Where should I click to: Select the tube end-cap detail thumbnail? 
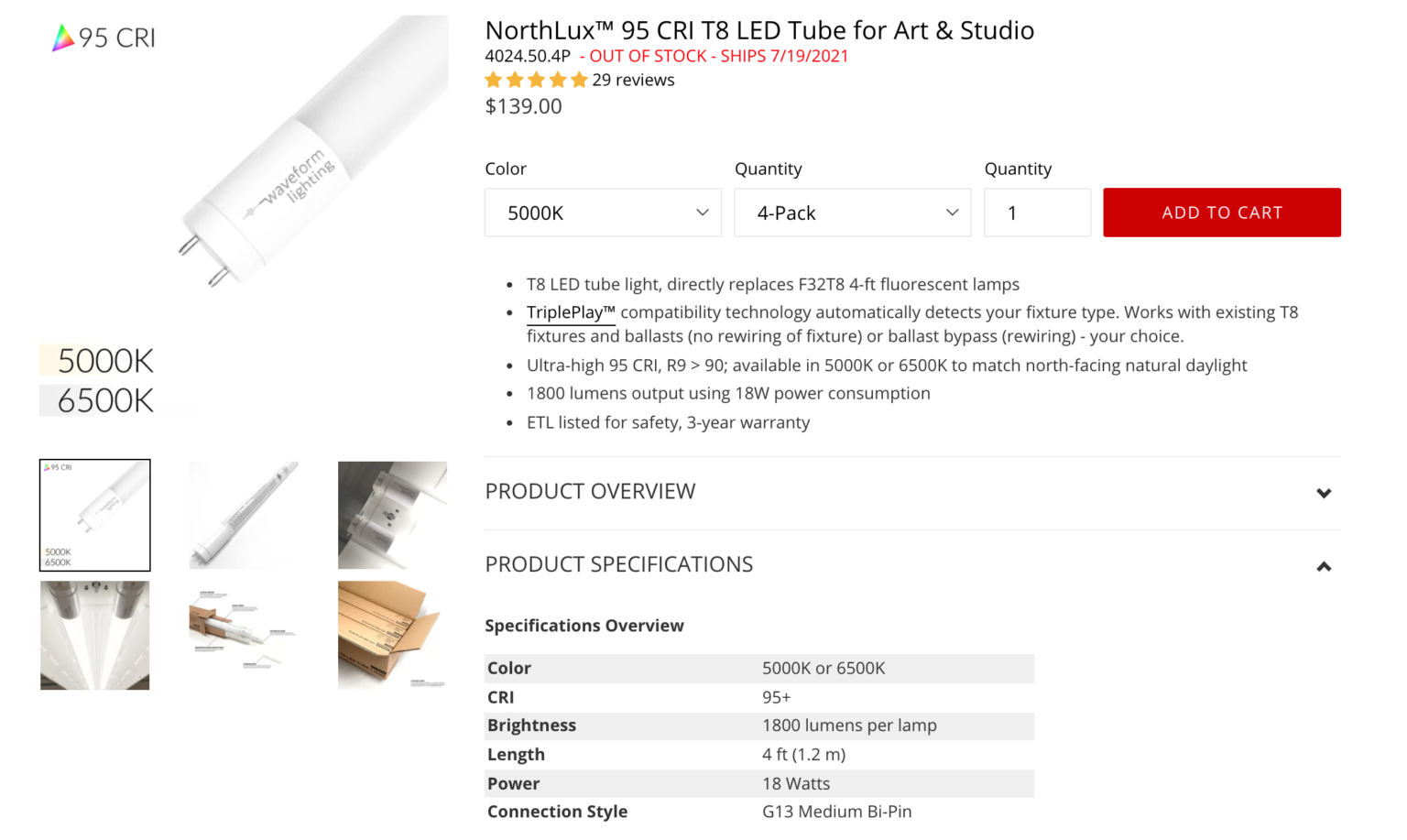pos(392,515)
